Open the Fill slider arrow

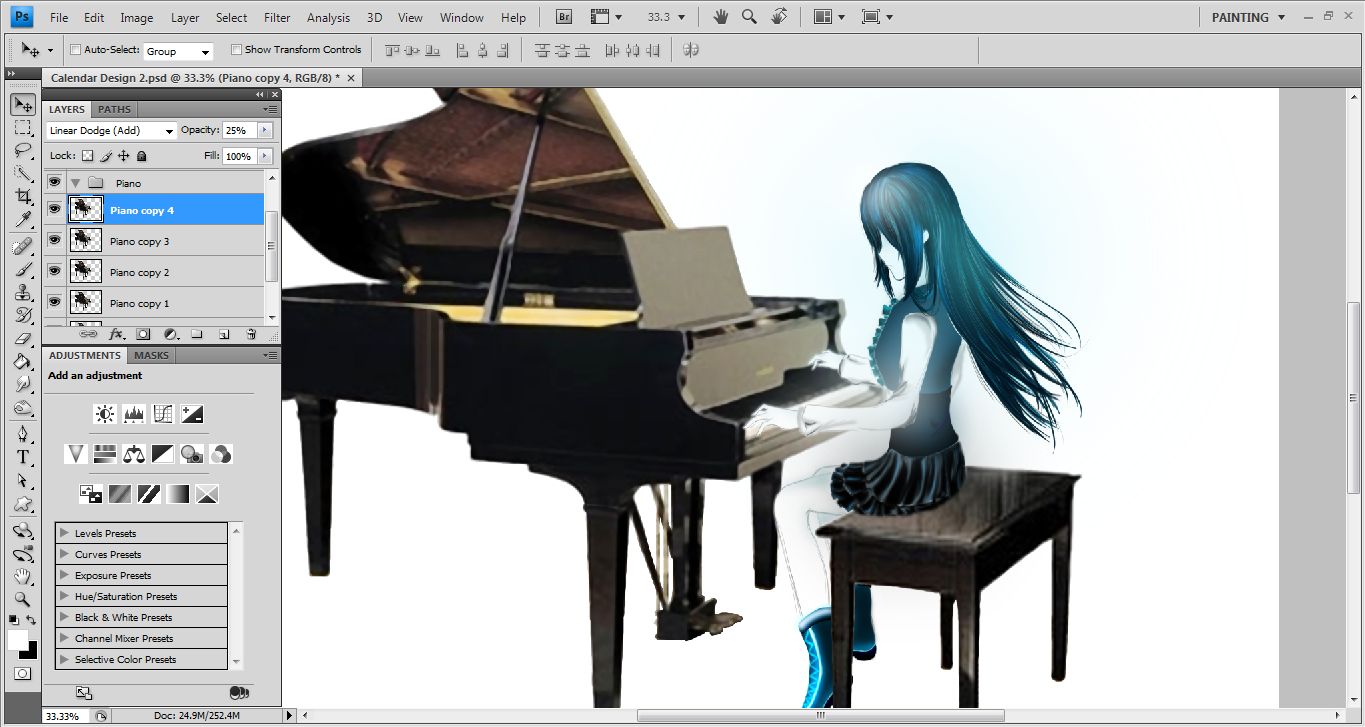coord(265,156)
